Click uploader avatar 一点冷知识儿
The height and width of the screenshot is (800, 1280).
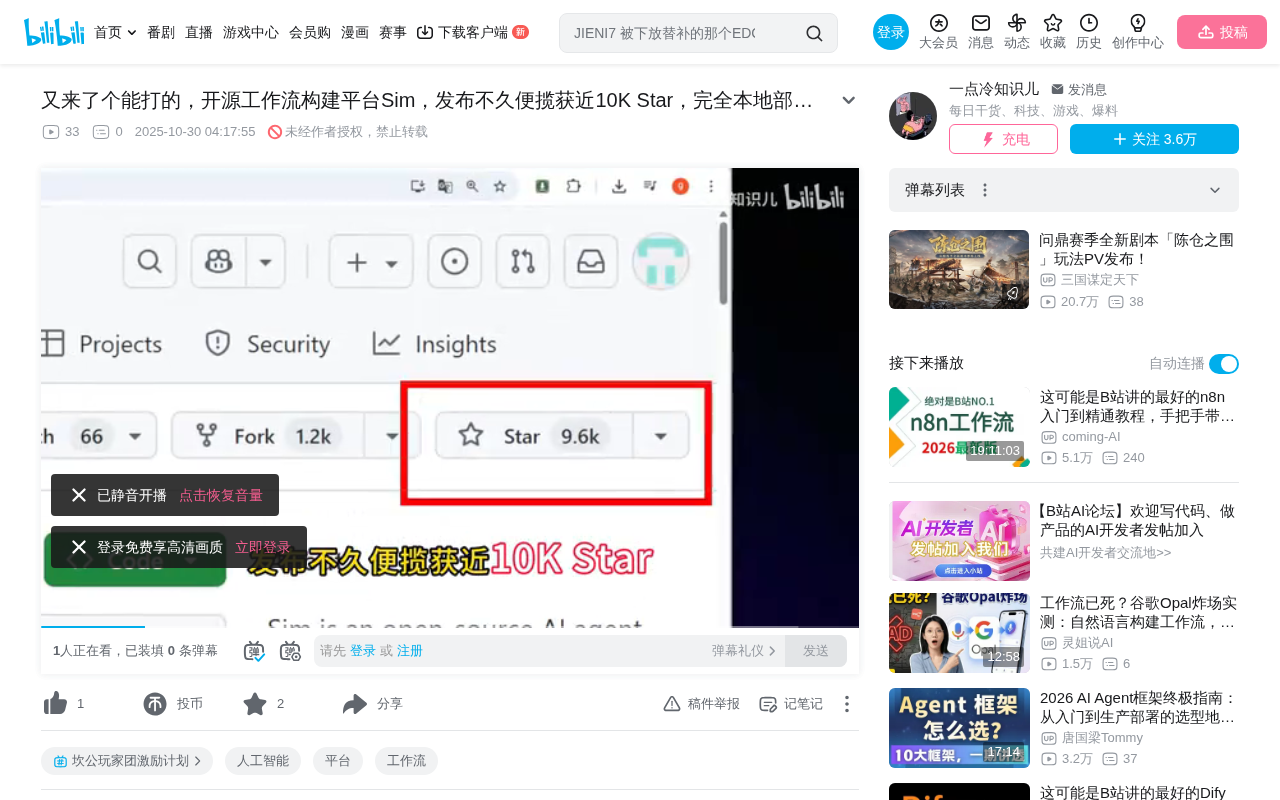913,116
